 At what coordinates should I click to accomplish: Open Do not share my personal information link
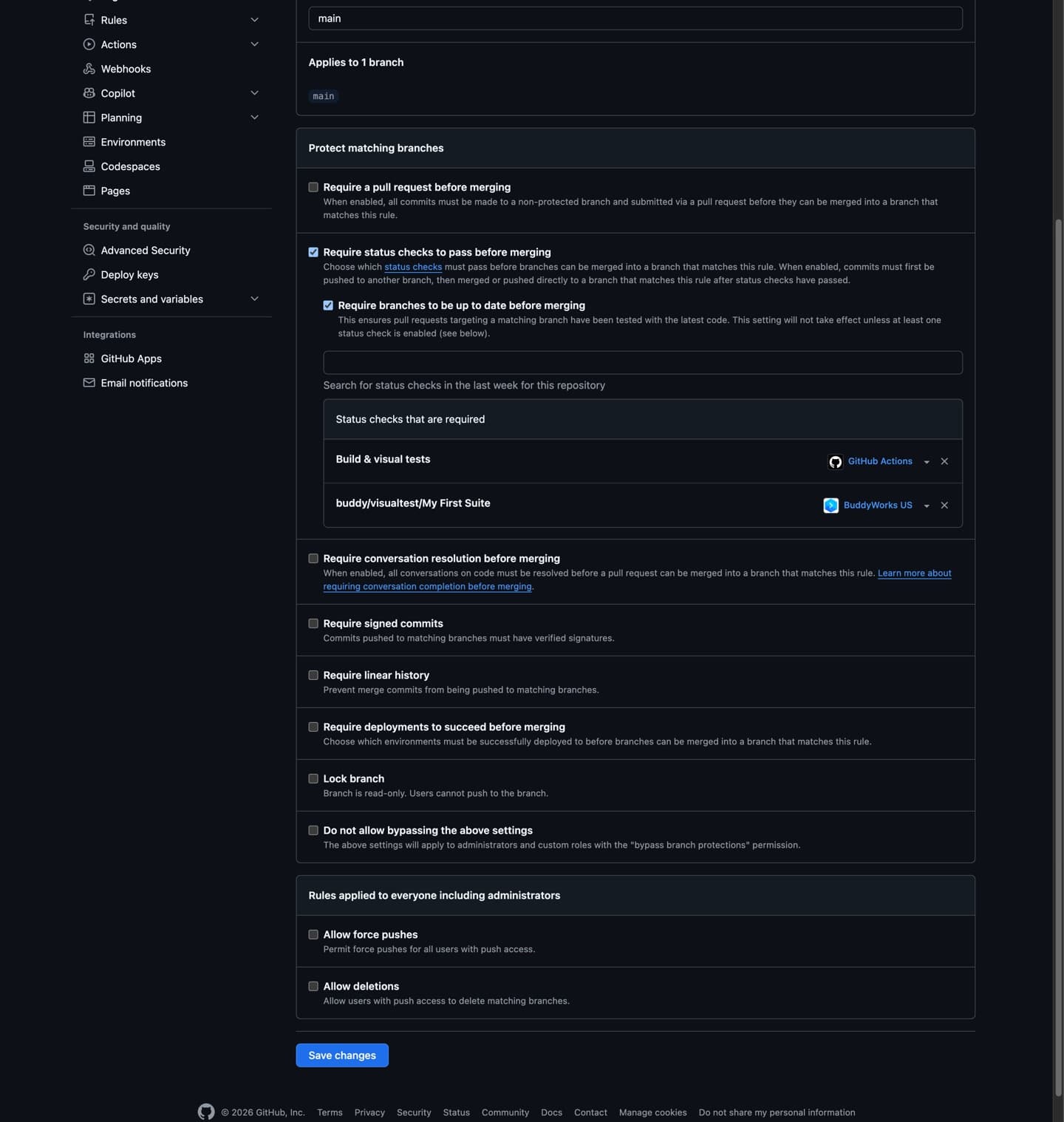[x=777, y=1112]
